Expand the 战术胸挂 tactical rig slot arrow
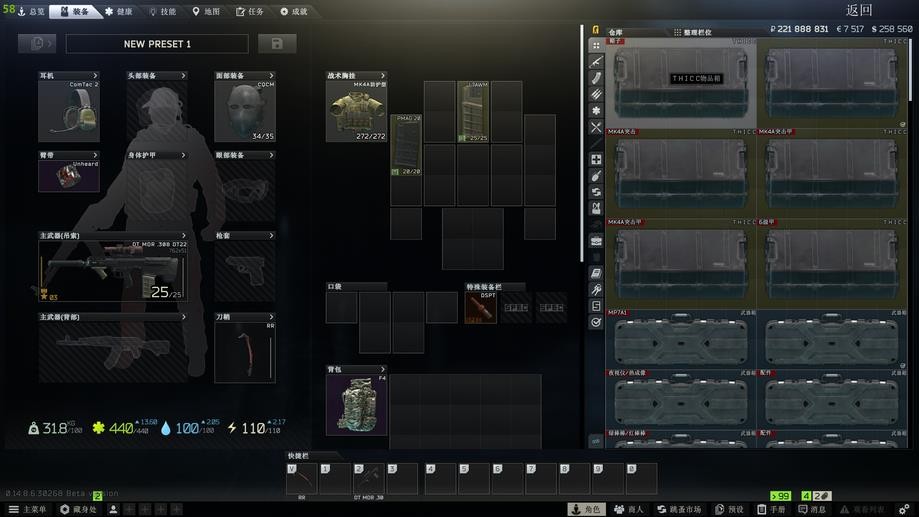Viewport: 919px width, 517px height. point(383,76)
